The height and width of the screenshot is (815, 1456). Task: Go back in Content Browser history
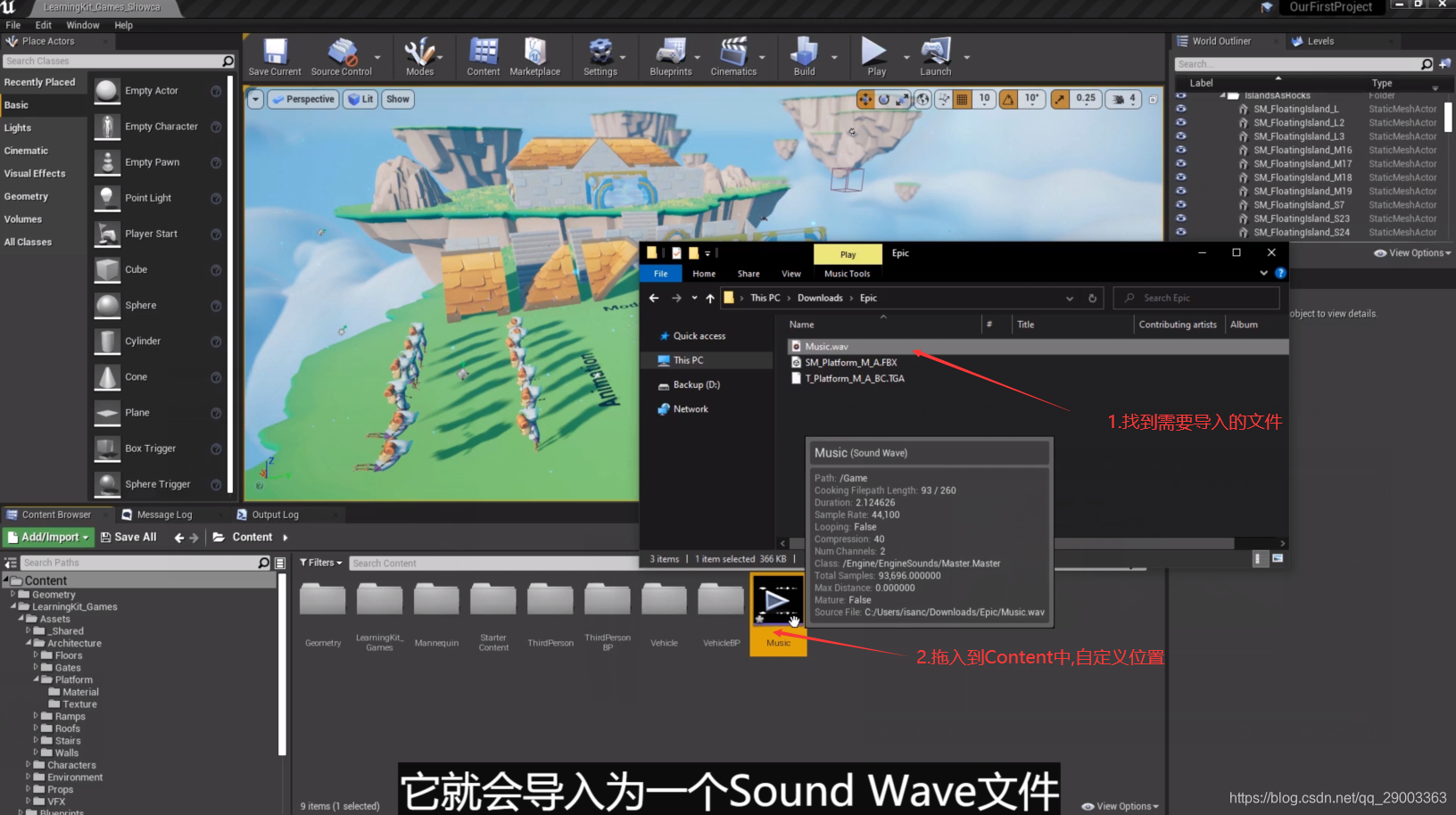tap(179, 538)
